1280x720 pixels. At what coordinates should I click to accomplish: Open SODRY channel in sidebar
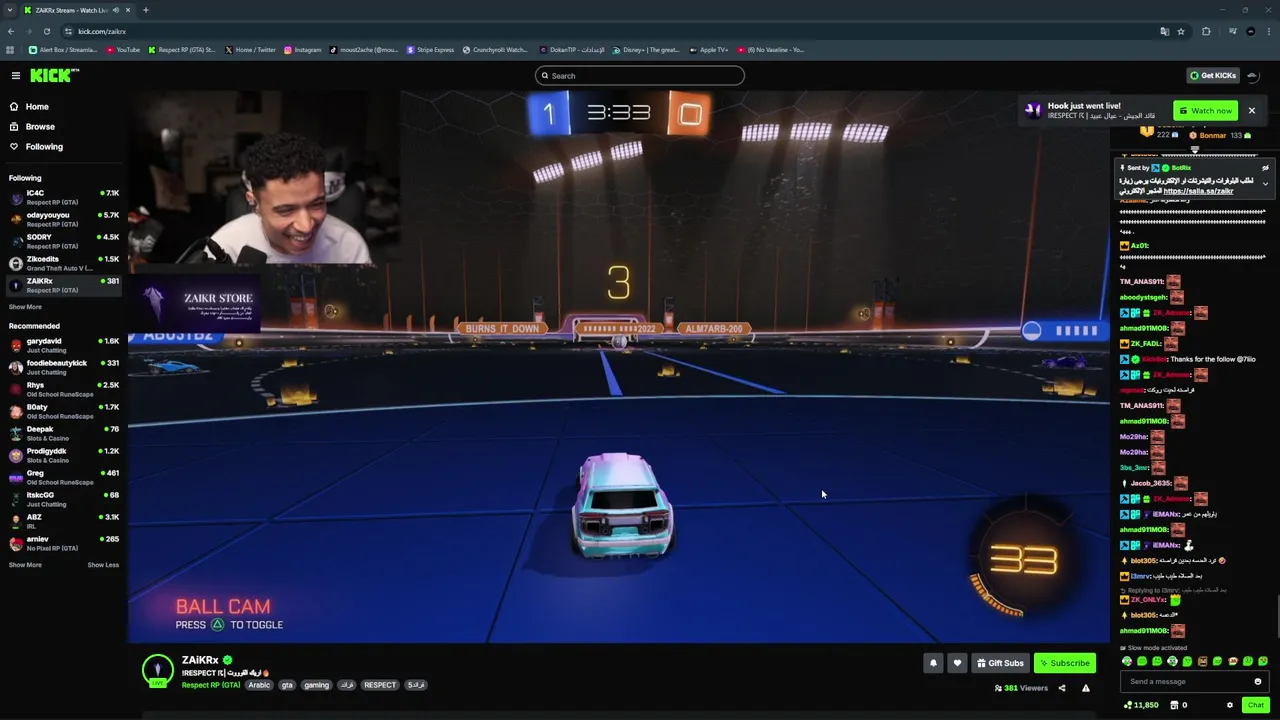click(62, 241)
